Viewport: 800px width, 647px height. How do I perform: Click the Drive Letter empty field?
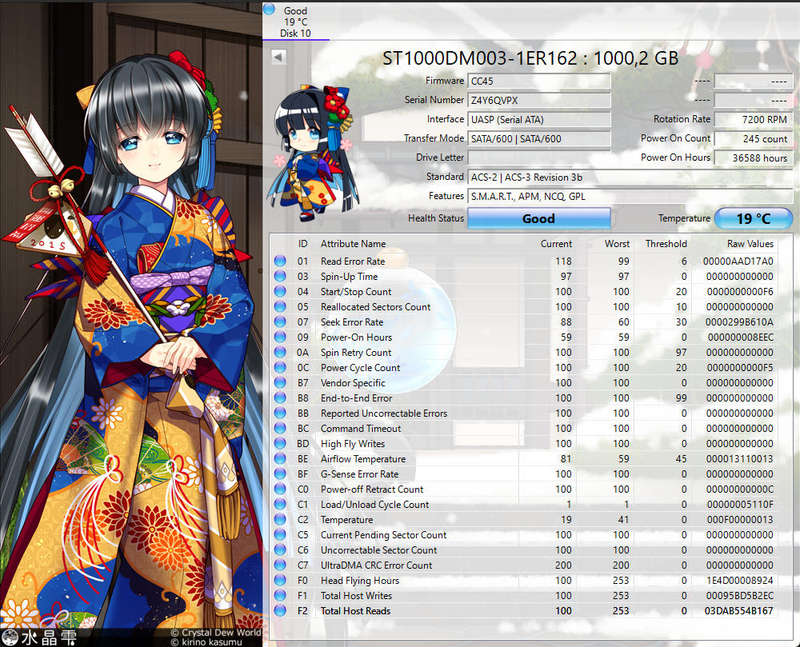point(539,158)
